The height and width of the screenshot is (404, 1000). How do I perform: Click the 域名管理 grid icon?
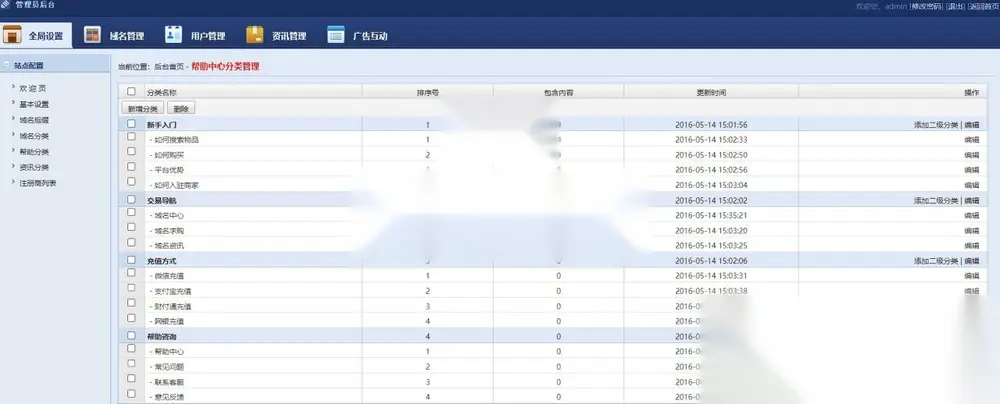tap(92, 35)
